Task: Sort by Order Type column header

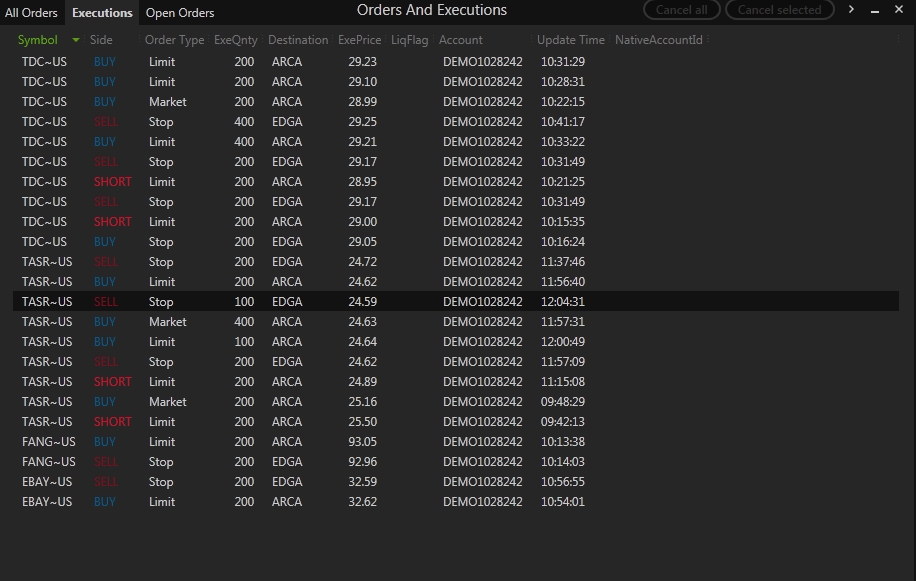Action: pyautogui.click(x=174, y=40)
